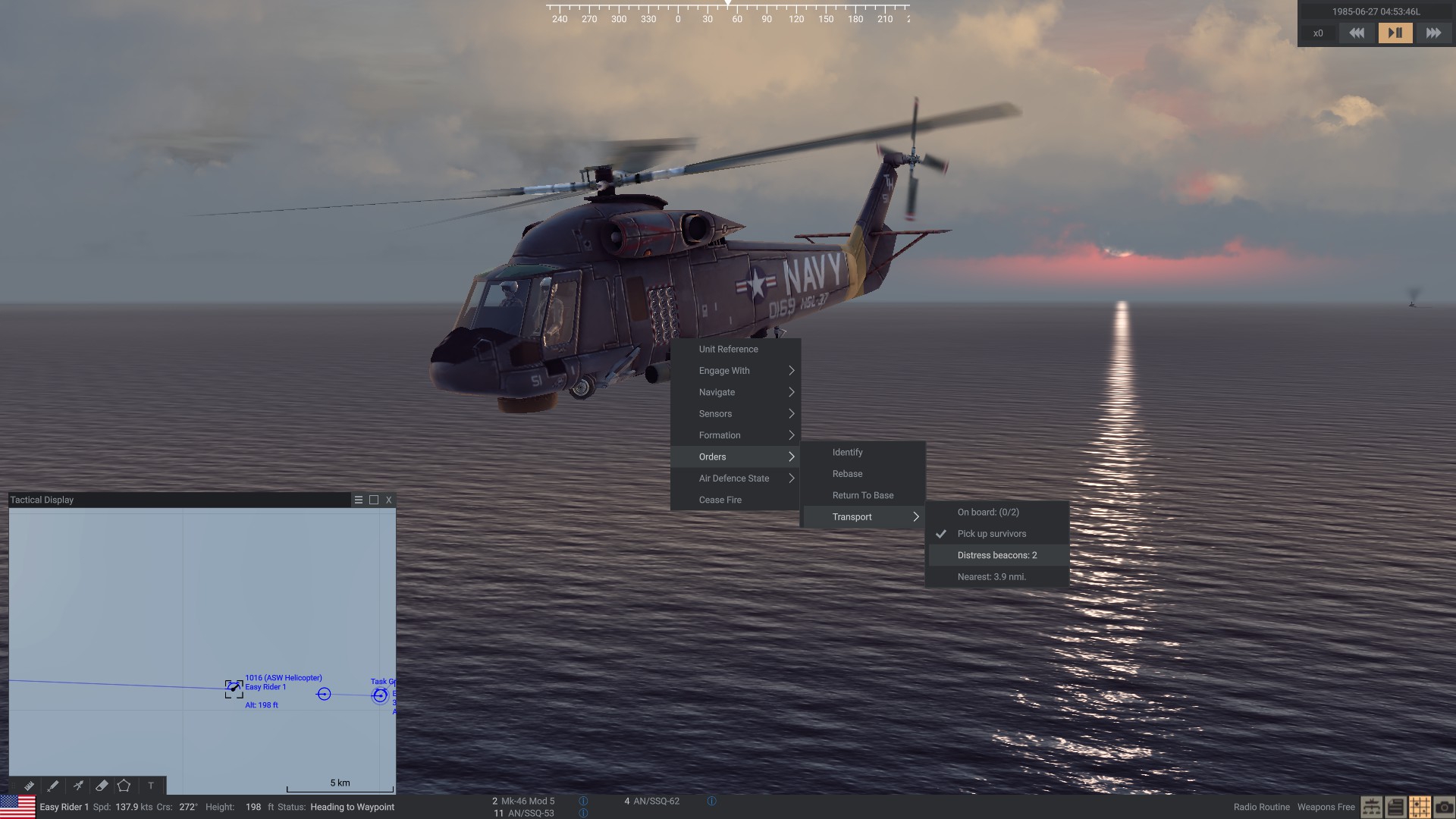Image resolution: width=1456 pixels, height=819 pixels.
Task: Expand the Sensors submenu
Action: 736,413
